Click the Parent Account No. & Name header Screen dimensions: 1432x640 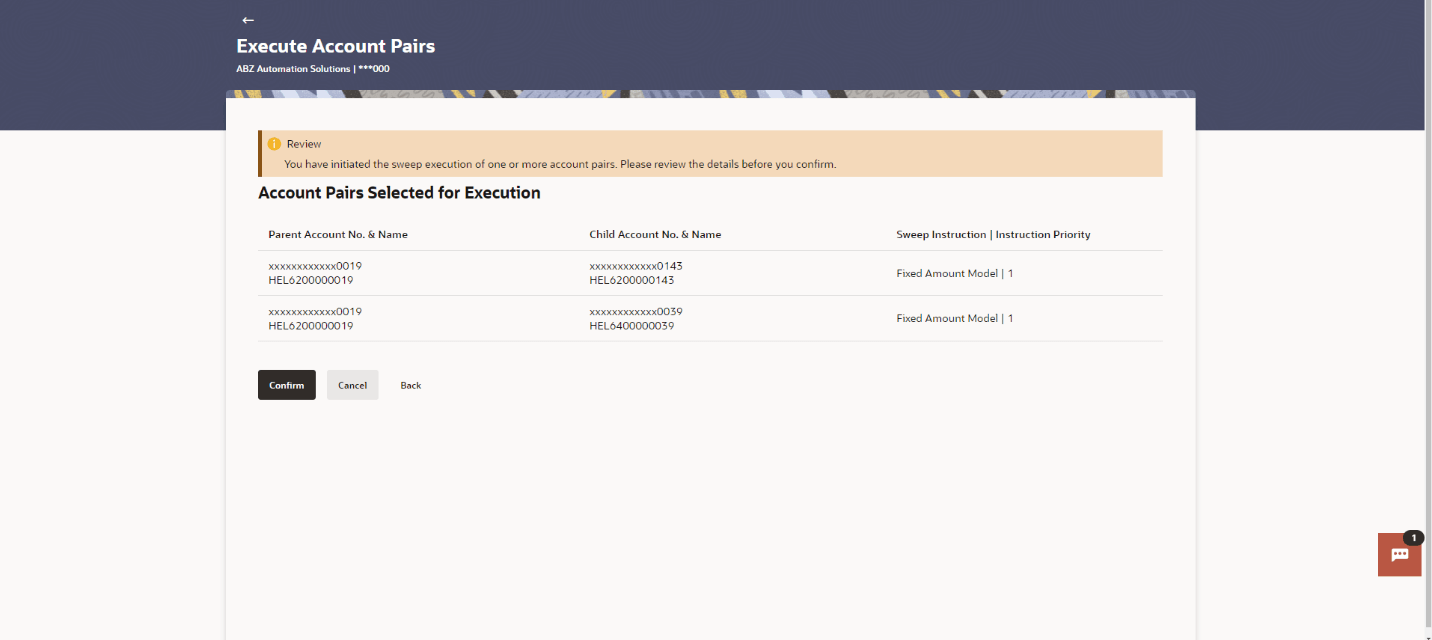338,235
